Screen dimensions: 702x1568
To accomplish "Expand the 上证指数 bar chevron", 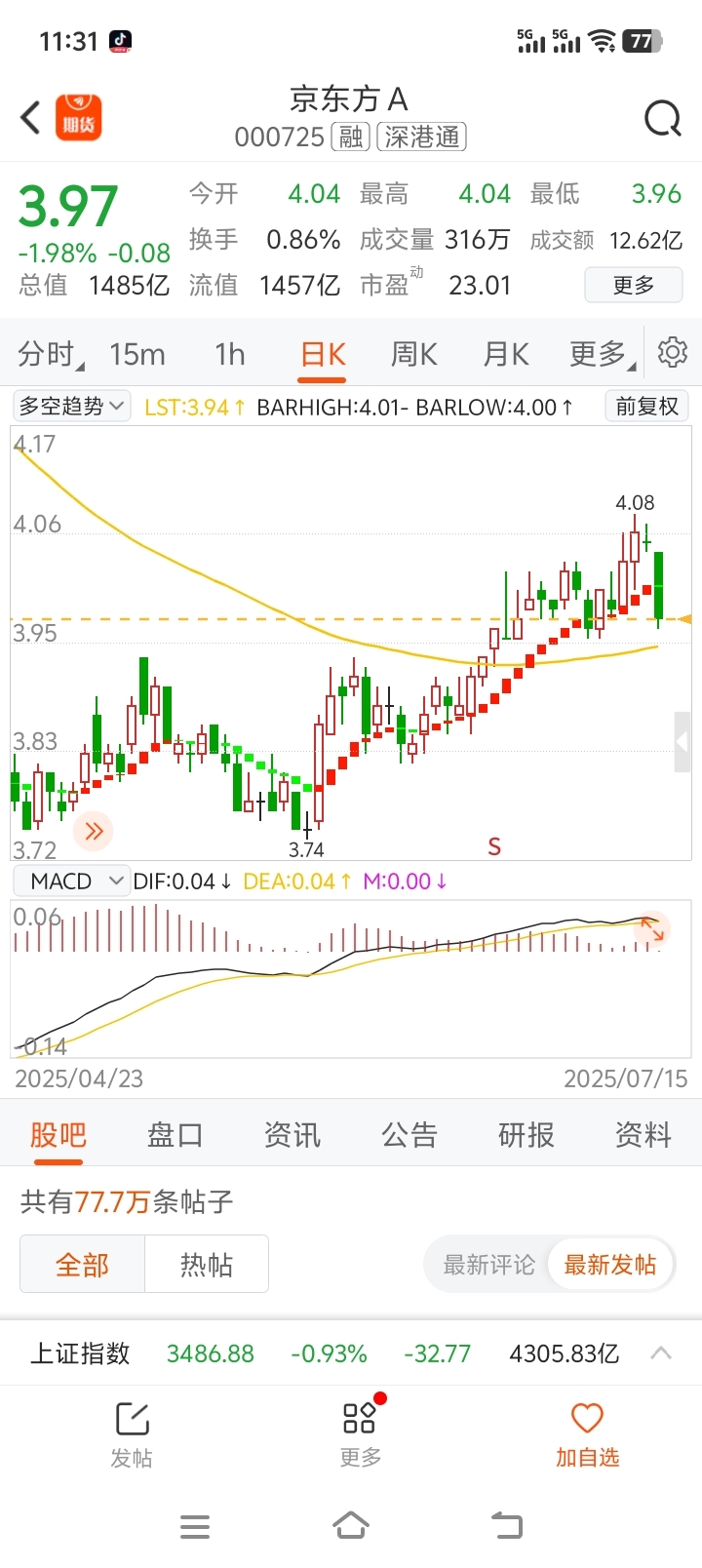I will 661,1352.
